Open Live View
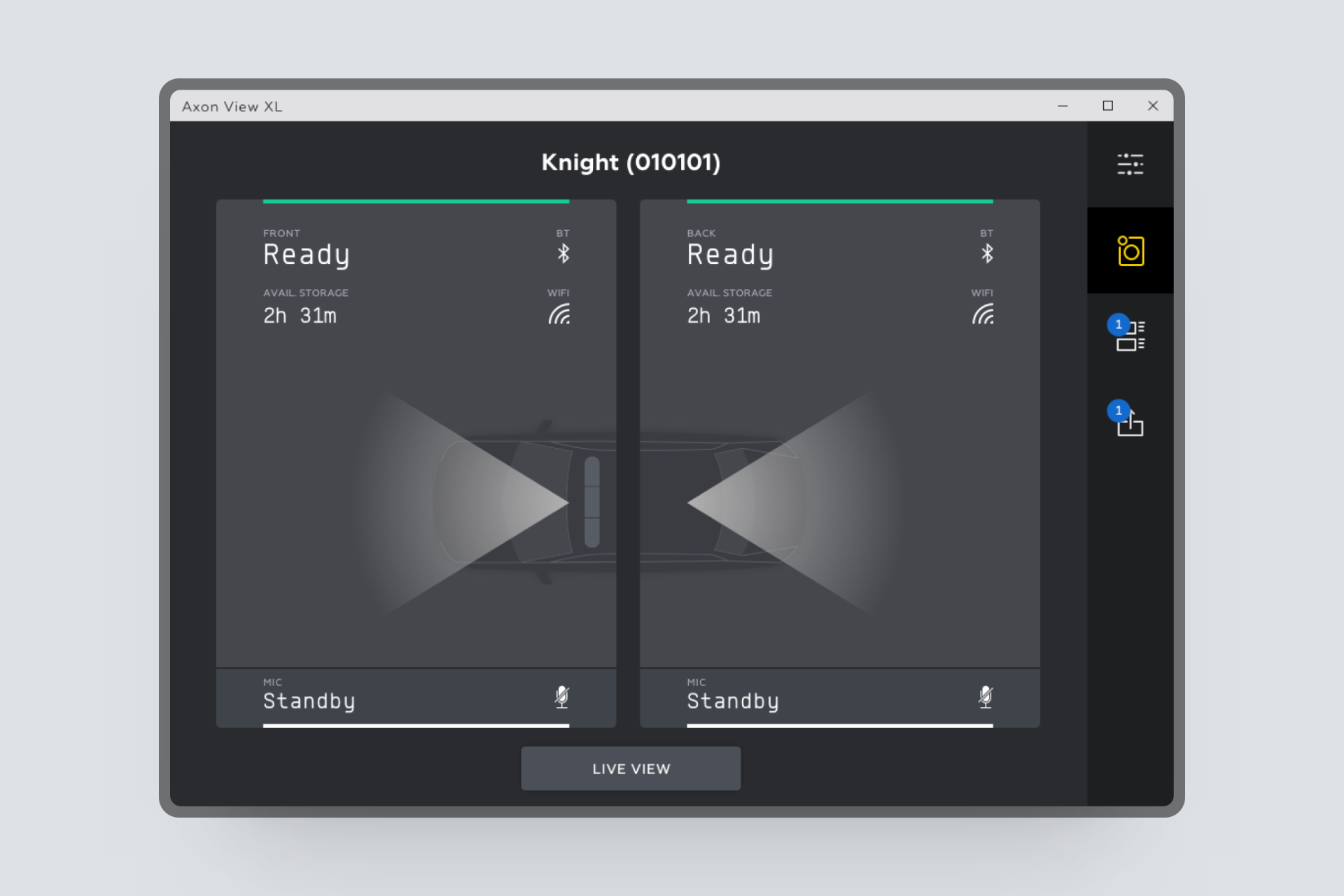The image size is (1344, 896). tap(631, 768)
